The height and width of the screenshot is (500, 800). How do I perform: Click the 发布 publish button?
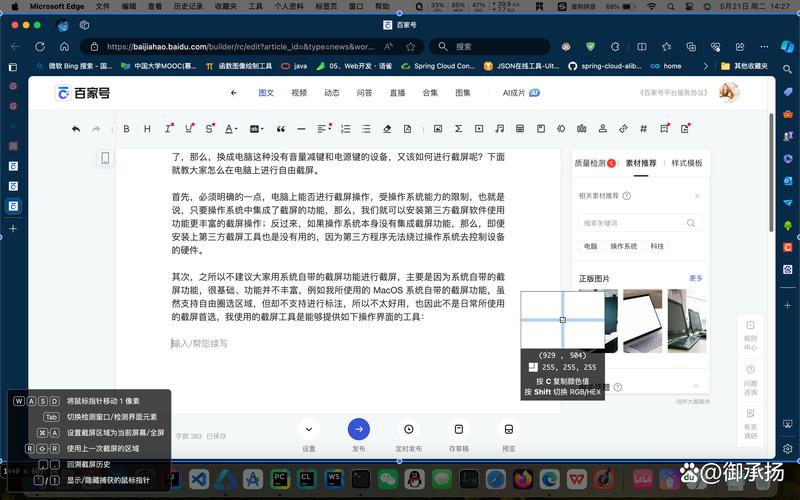coord(359,429)
